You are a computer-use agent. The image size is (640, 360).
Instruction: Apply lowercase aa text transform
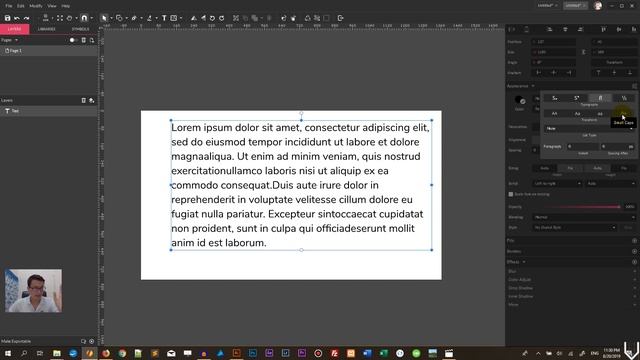pyautogui.click(x=600, y=113)
